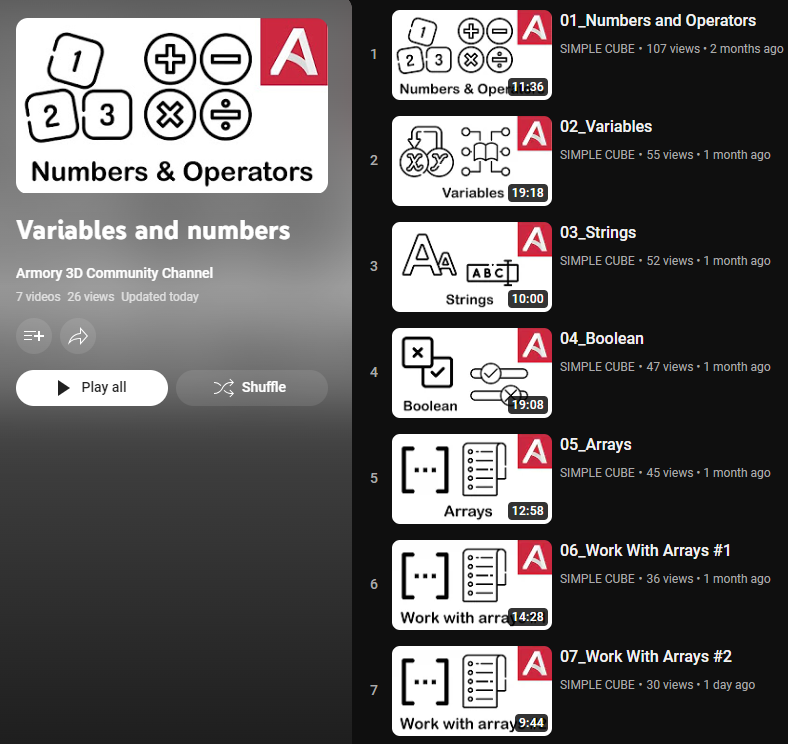
Task: Open the large Numbers & Operators playlist cover
Action: [x=172, y=106]
